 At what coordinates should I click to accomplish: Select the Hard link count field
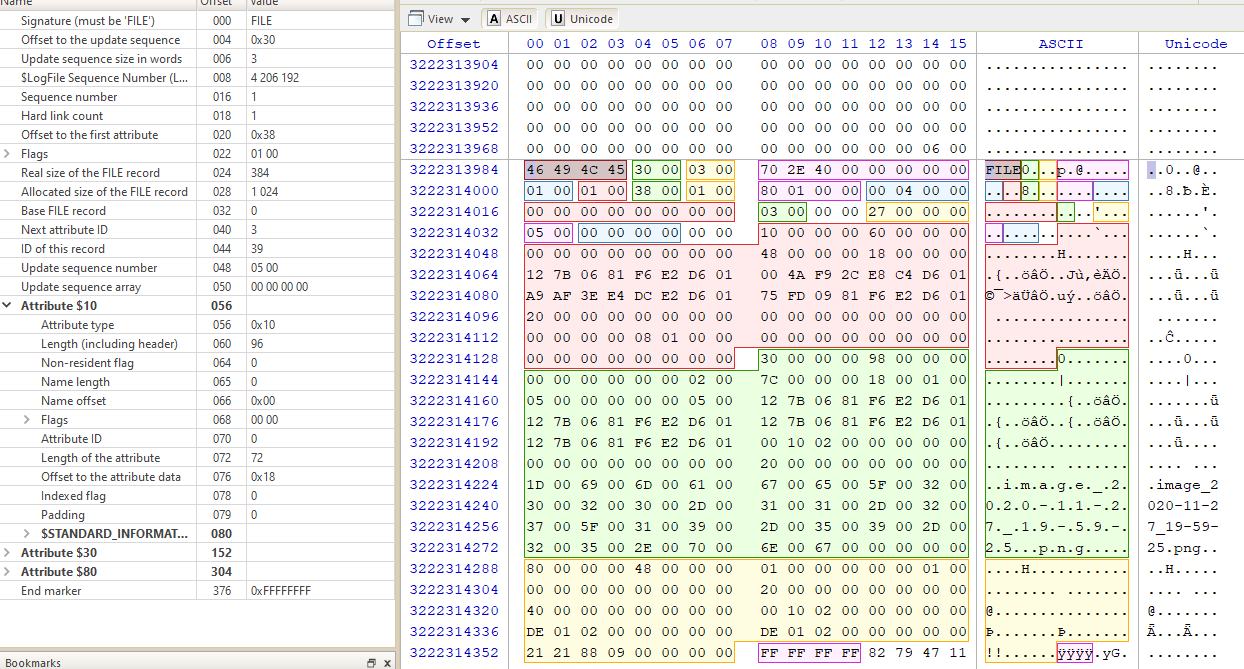coord(62,116)
